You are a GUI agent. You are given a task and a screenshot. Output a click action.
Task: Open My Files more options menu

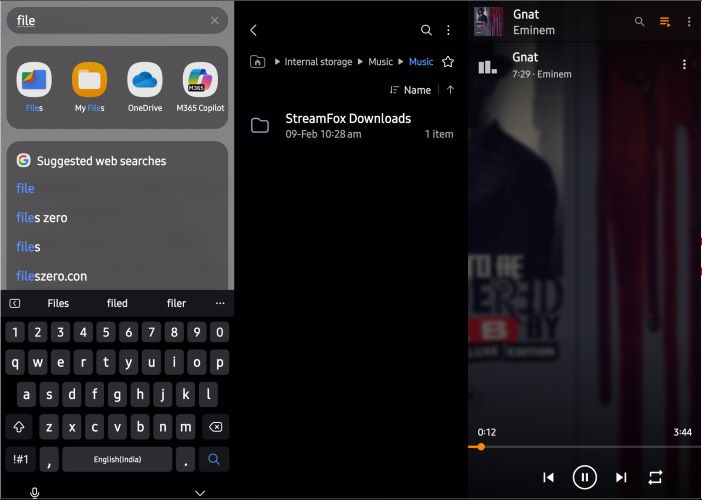click(448, 30)
